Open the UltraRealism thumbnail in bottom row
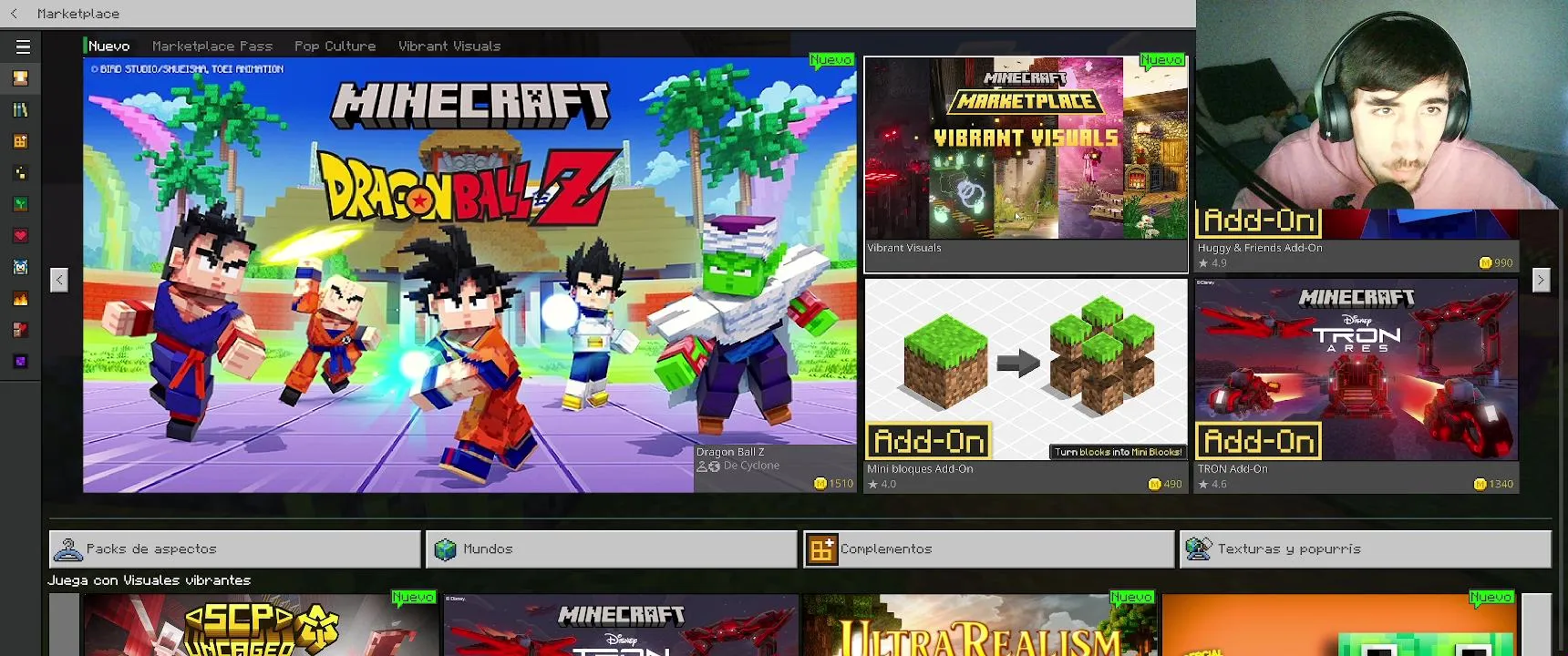Screen dimensions: 1568x656 tap(980, 625)
